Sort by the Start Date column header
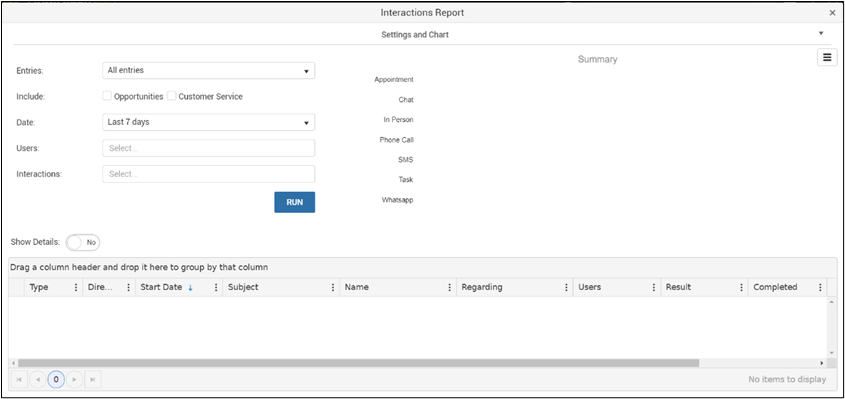845x399 pixels. coord(161,287)
